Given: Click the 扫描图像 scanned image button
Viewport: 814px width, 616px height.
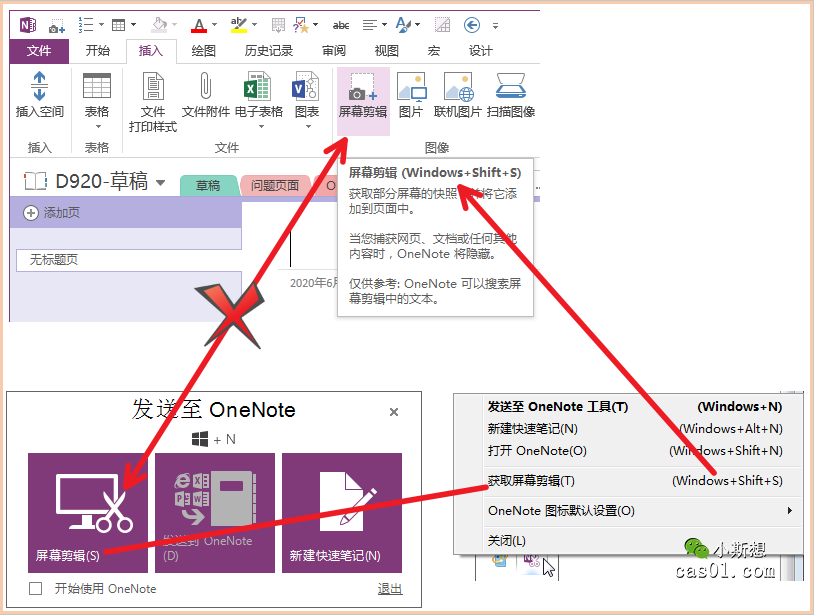Looking at the screenshot, I should pyautogui.click(x=511, y=96).
